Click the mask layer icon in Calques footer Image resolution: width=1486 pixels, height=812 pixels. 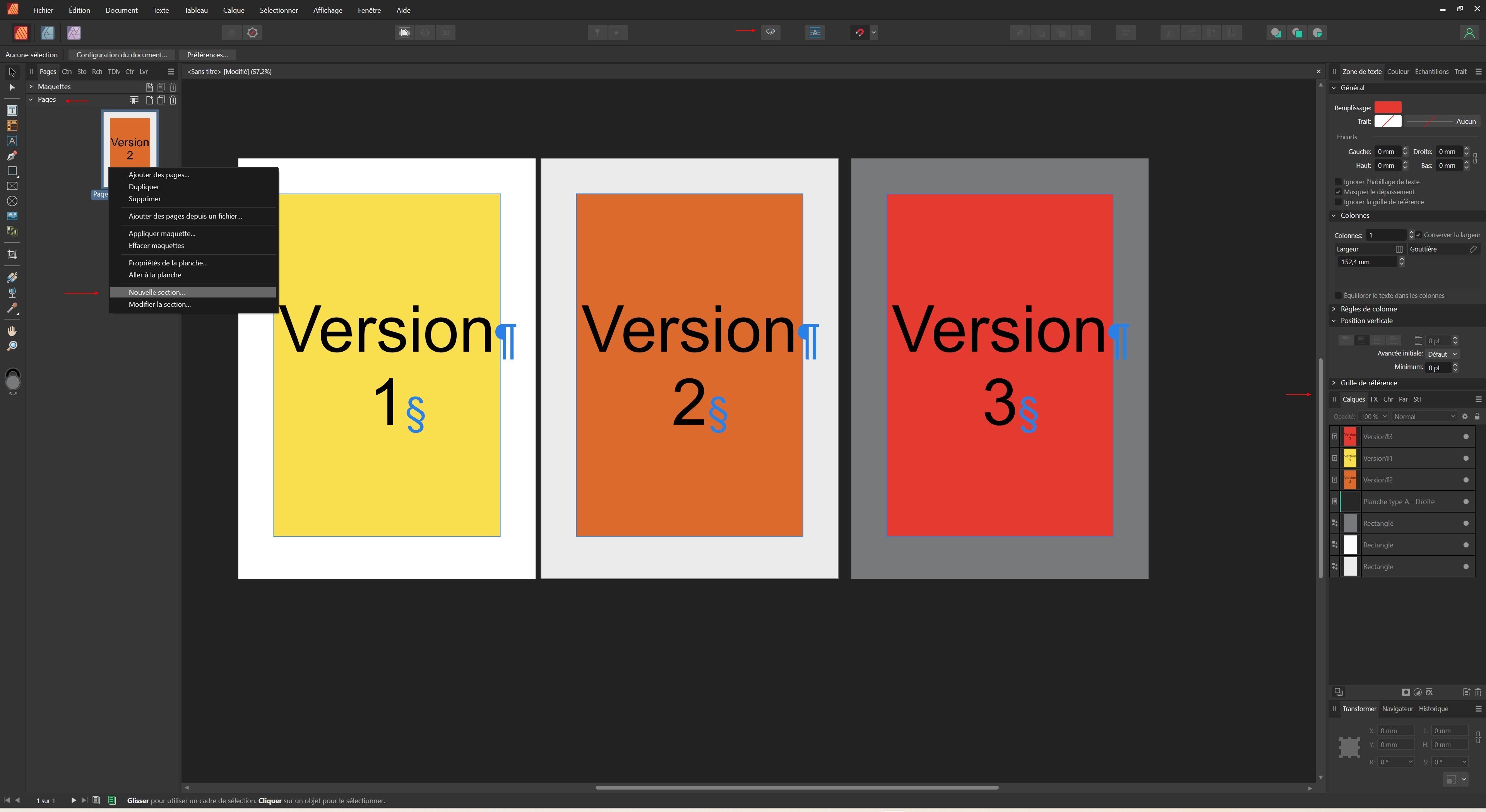click(1406, 692)
